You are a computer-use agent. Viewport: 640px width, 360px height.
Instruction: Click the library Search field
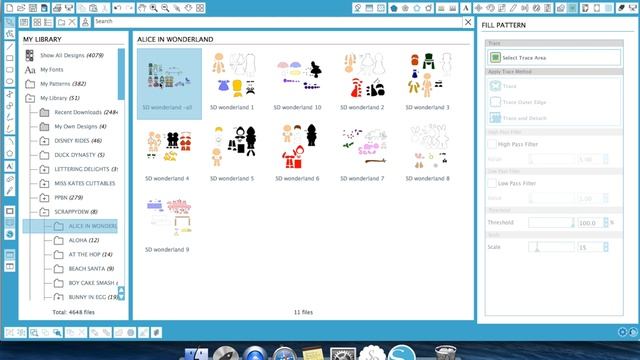[x=278, y=22]
